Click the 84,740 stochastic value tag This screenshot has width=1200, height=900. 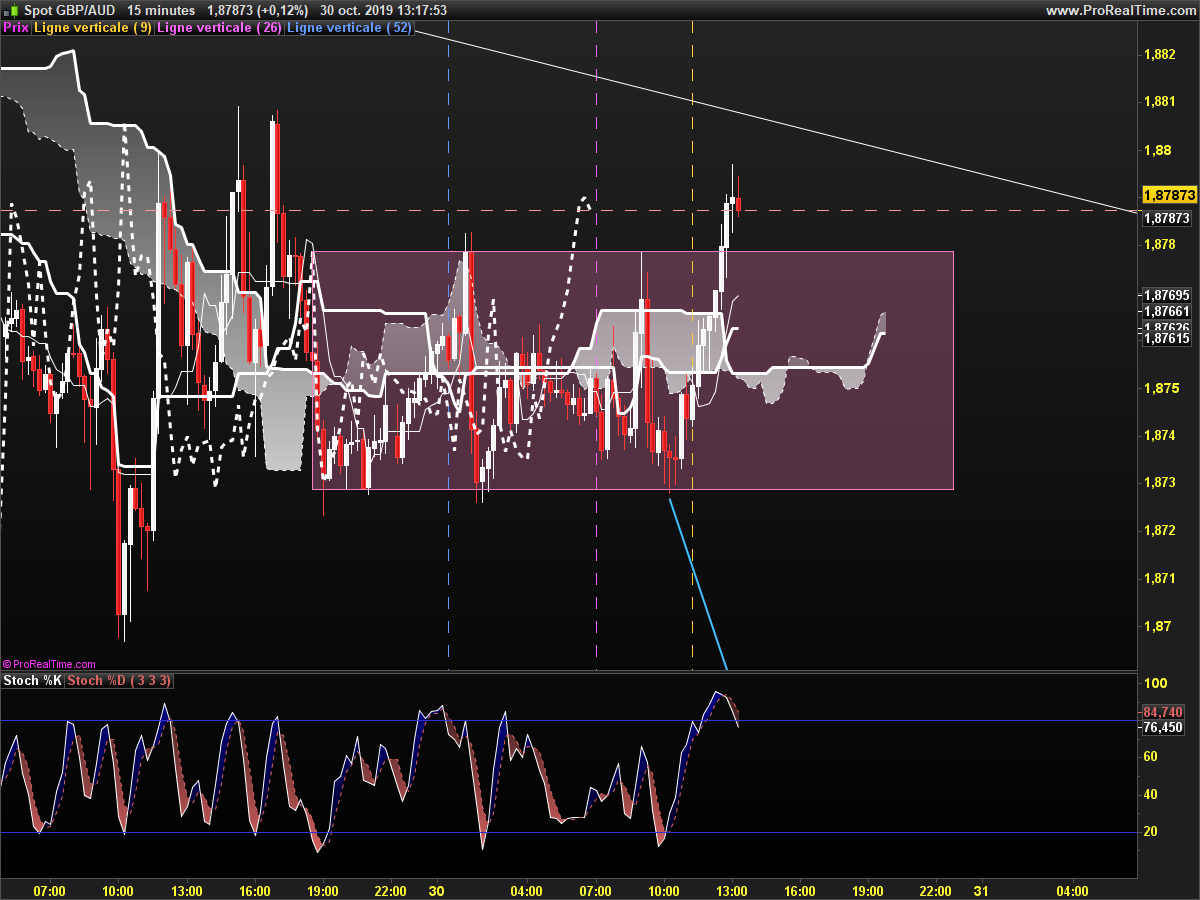(1165, 712)
